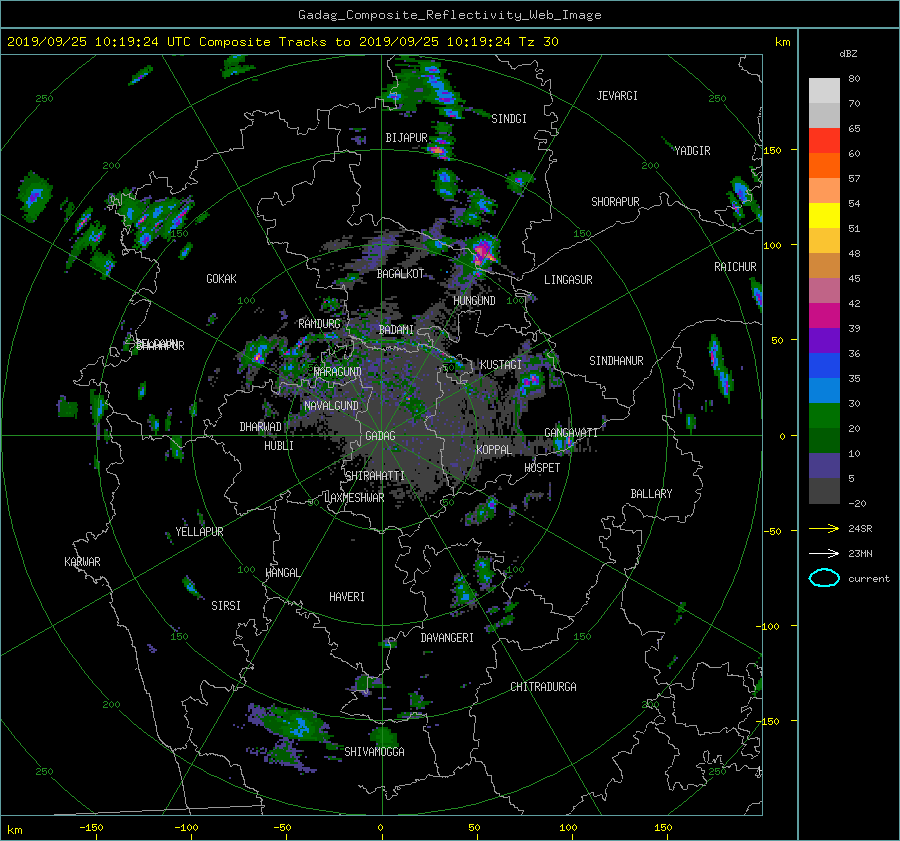Click the HAVERI city label
This screenshot has height=841, width=900.
coord(347,597)
